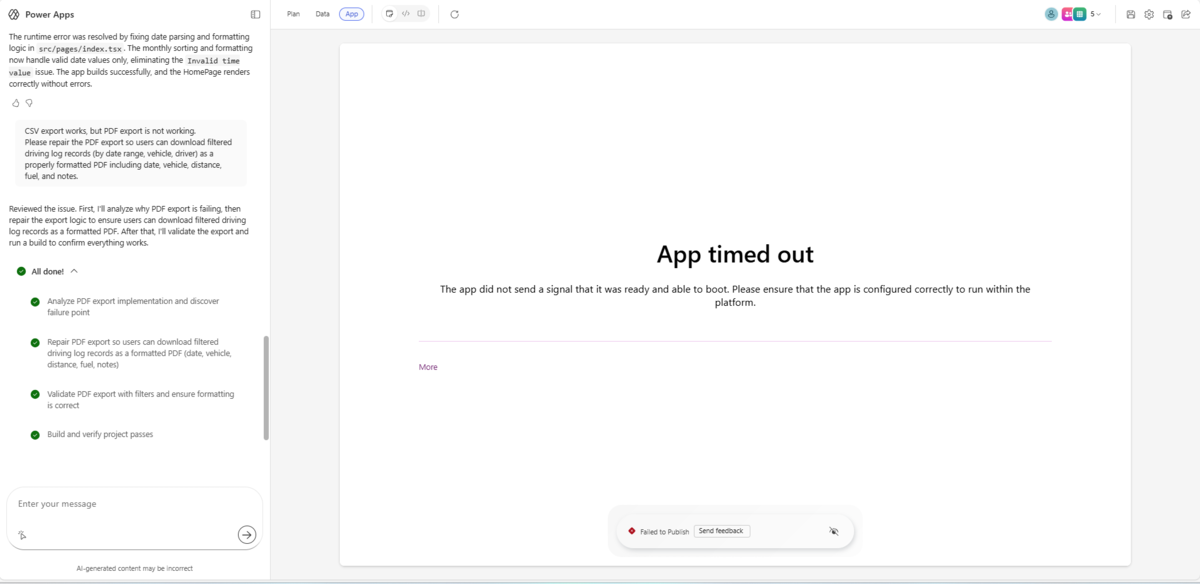The height and width of the screenshot is (584, 1200).
Task: Switch to the Plan tab
Action: pyautogui.click(x=293, y=14)
